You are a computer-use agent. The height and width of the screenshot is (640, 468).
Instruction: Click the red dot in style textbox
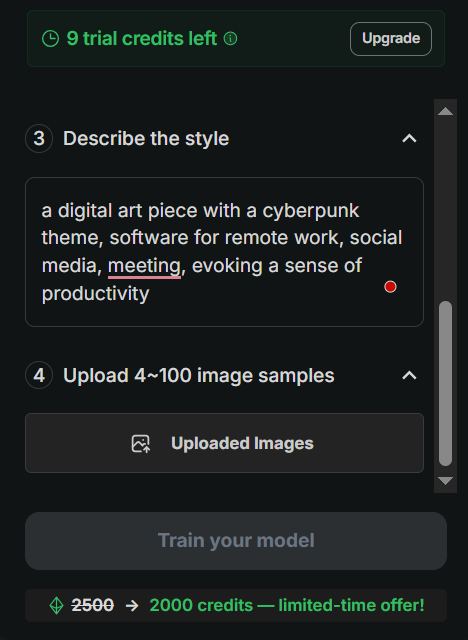click(x=390, y=287)
